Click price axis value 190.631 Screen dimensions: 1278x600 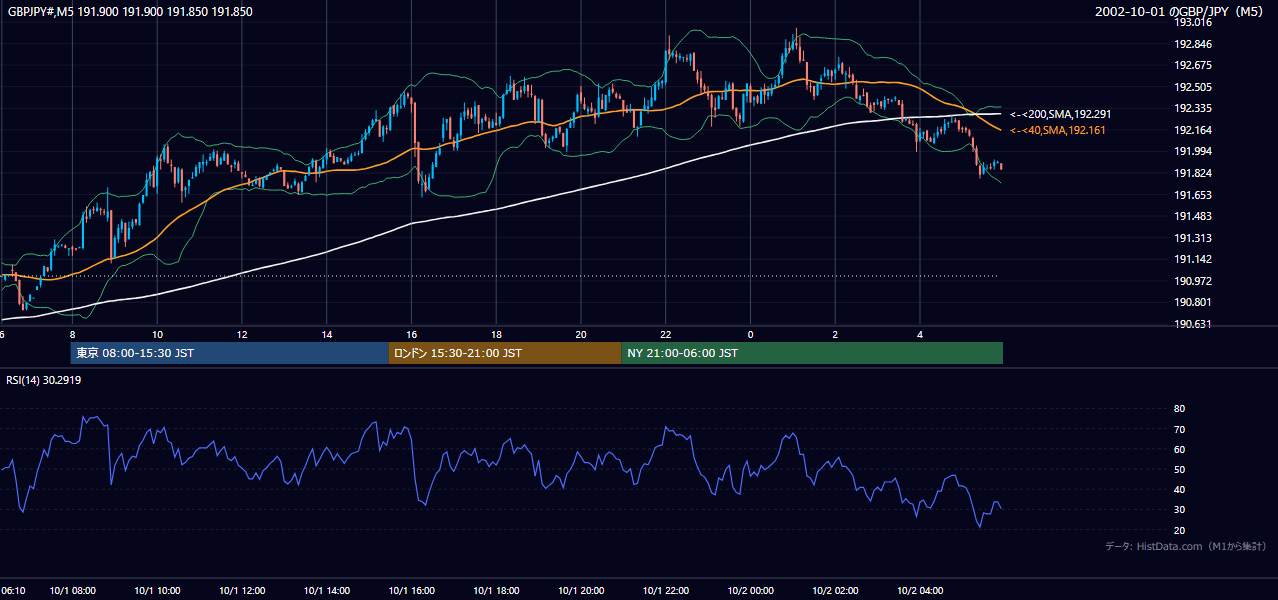1193,324
